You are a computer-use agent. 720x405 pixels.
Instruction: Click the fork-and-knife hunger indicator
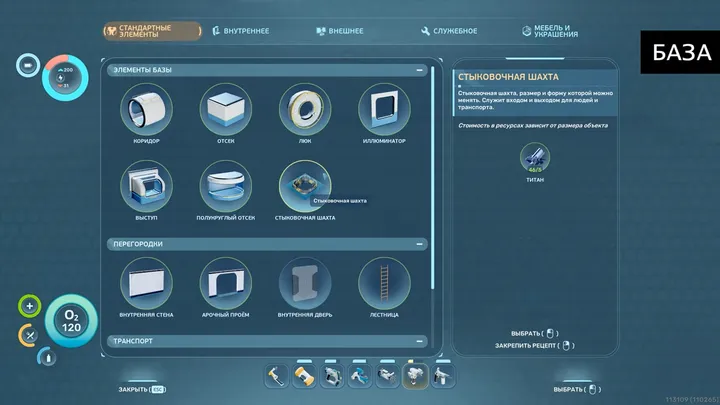29,335
